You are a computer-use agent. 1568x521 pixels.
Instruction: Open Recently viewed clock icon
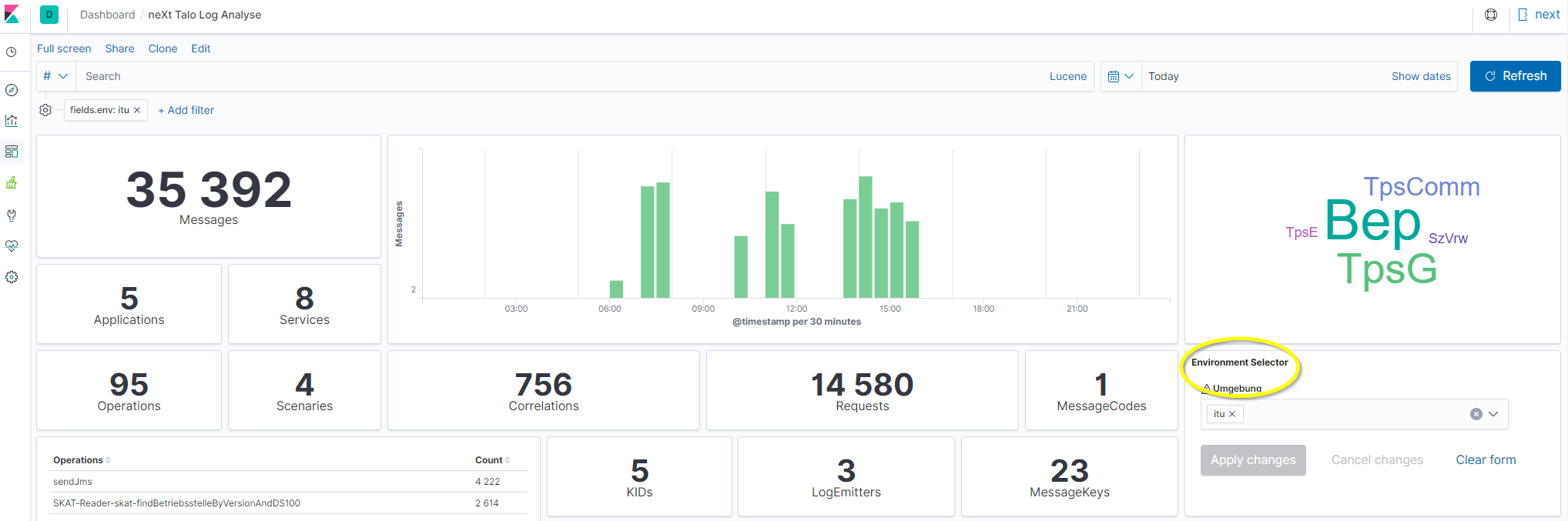click(12, 52)
